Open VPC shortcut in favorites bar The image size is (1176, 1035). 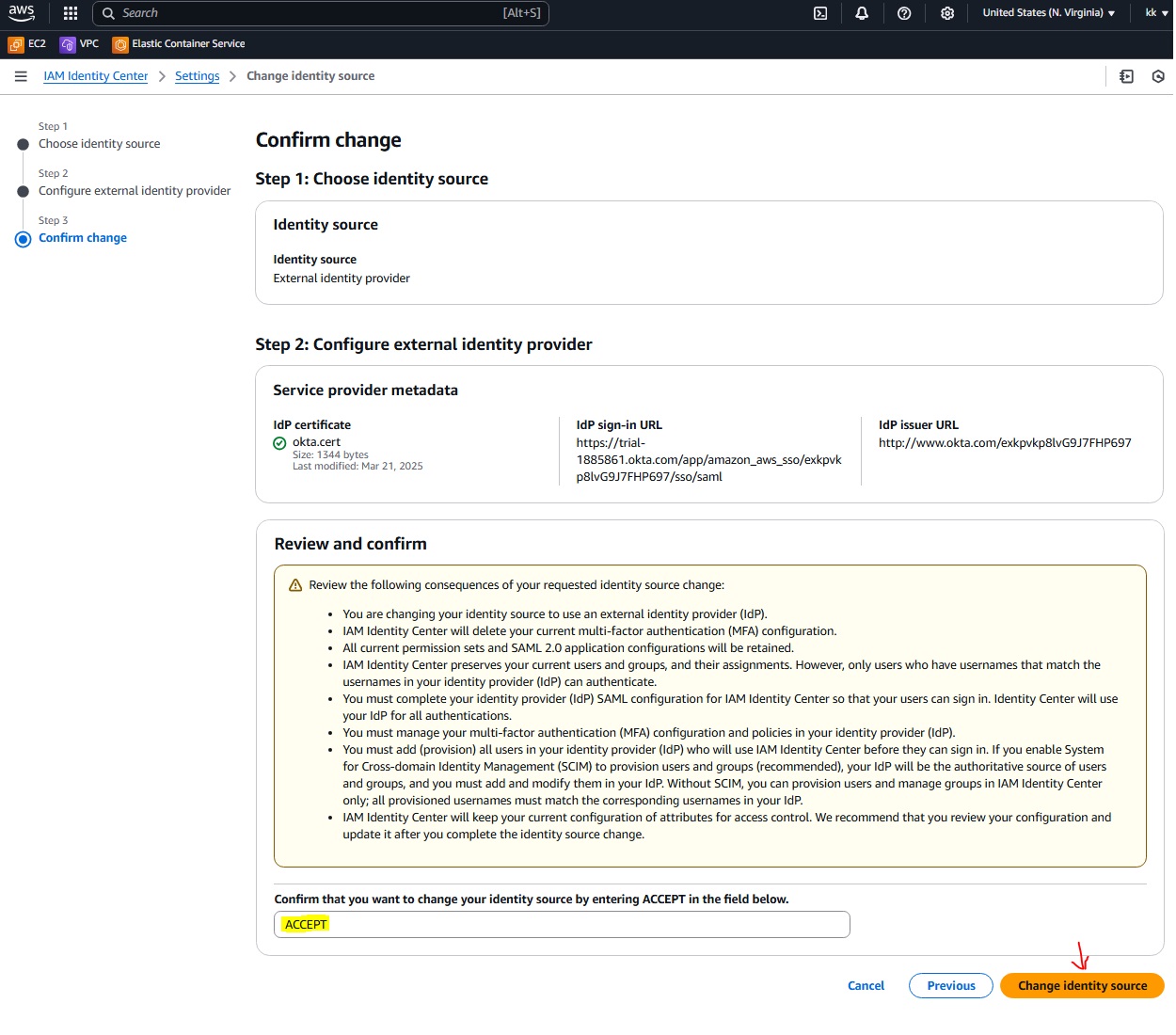coord(80,44)
